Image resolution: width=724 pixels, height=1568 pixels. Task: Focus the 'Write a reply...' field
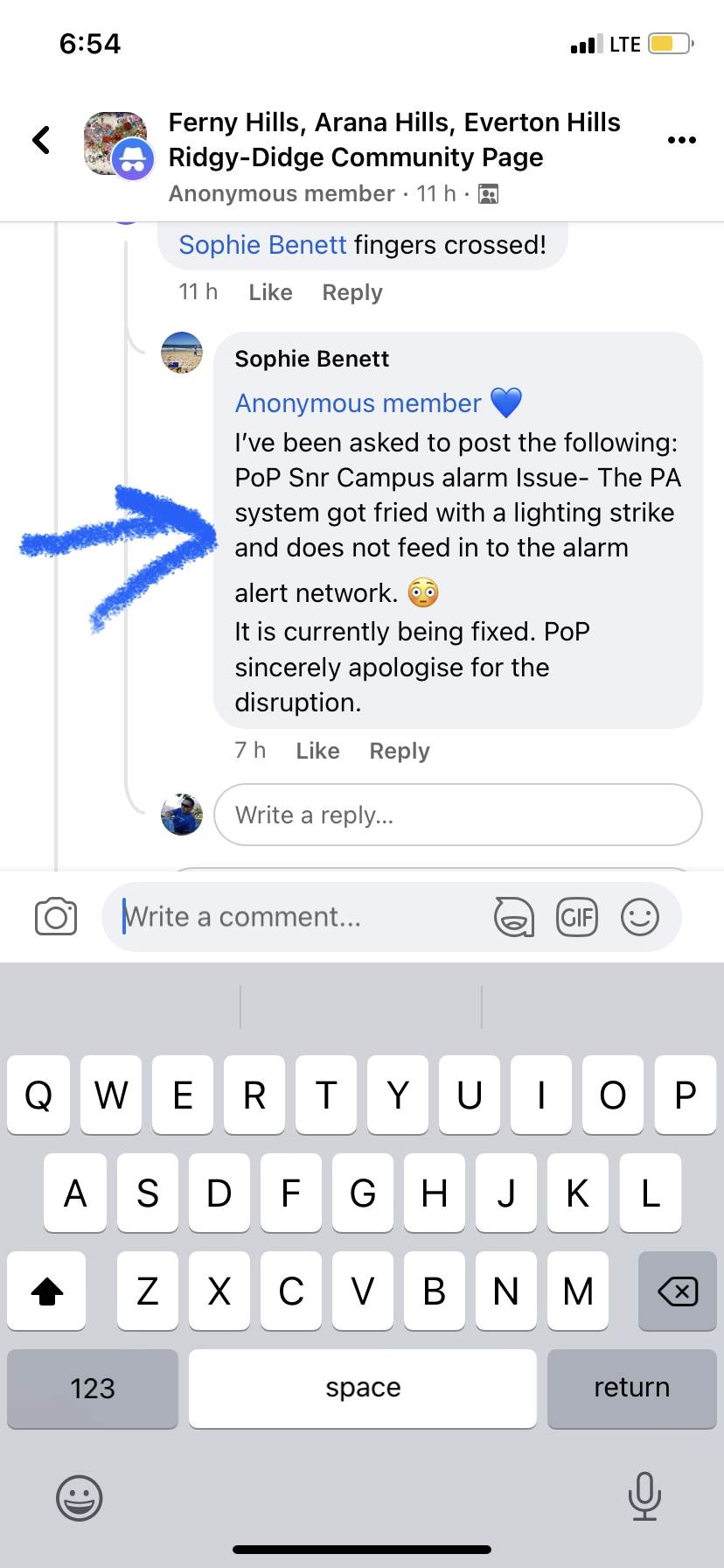[x=457, y=815]
